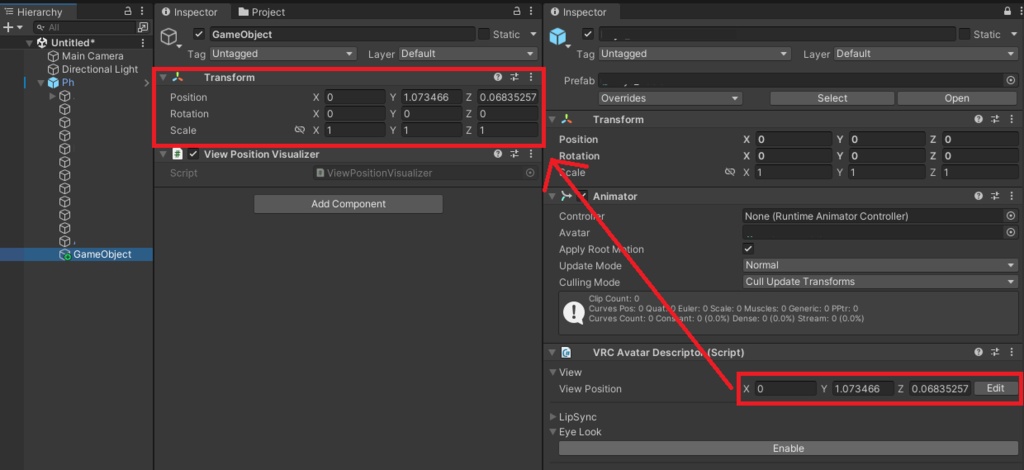This screenshot has width=1024, height=470.
Task: Click the prefab Open button
Action: click(957, 98)
